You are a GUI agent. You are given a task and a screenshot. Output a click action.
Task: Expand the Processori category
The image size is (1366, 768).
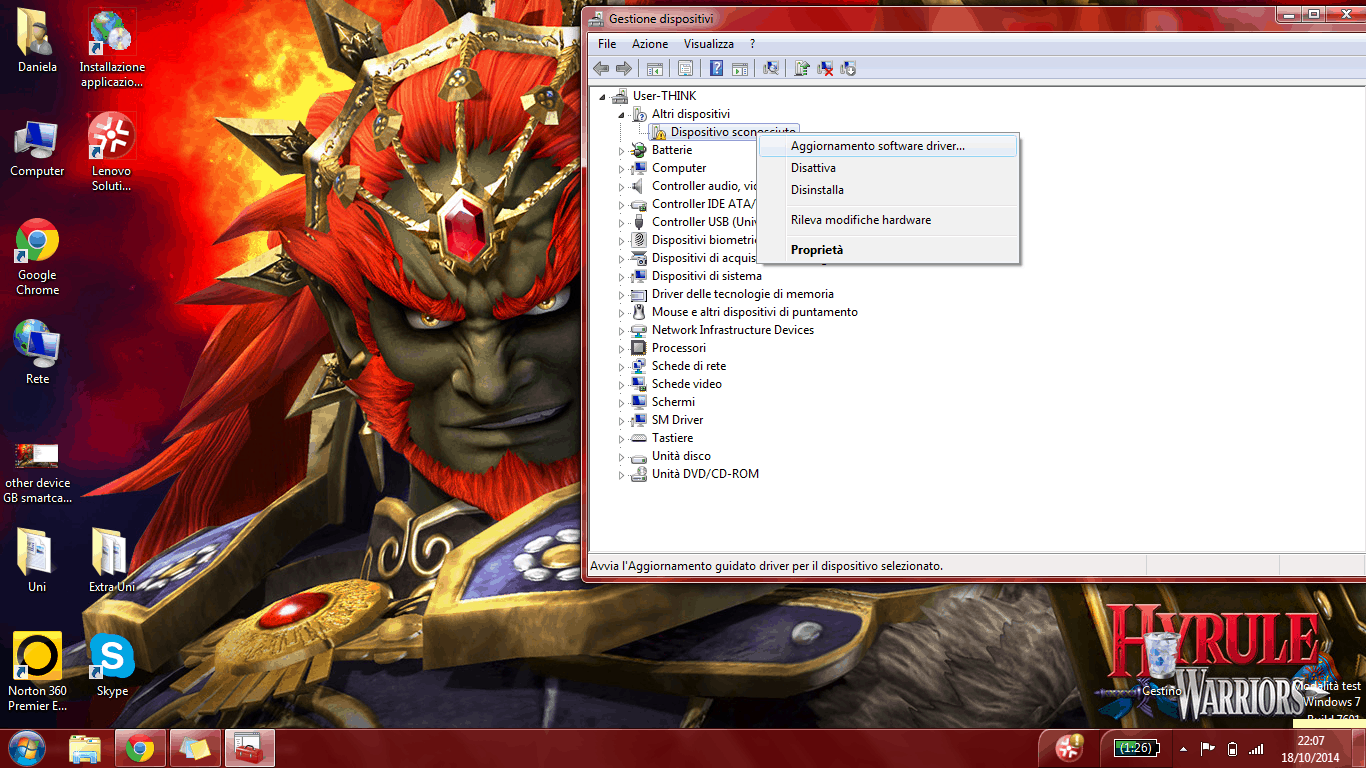tap(621, 349)
